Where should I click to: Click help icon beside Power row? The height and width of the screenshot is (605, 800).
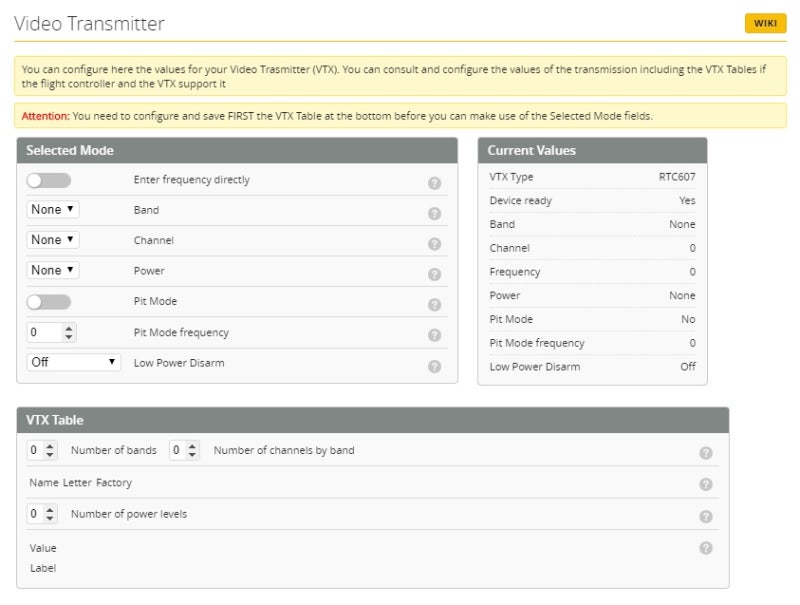(434, 274)
